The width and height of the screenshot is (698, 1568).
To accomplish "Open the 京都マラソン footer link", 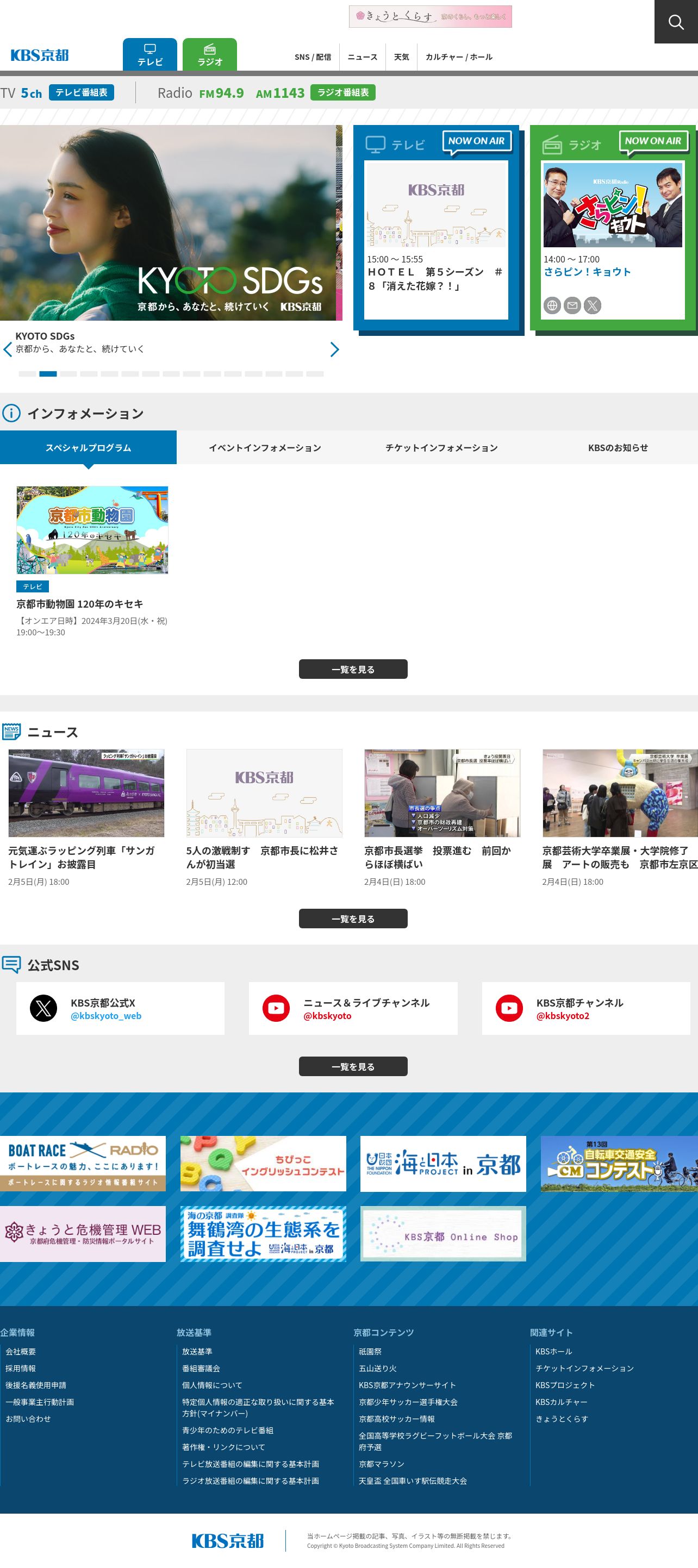I will (381, 1464).
